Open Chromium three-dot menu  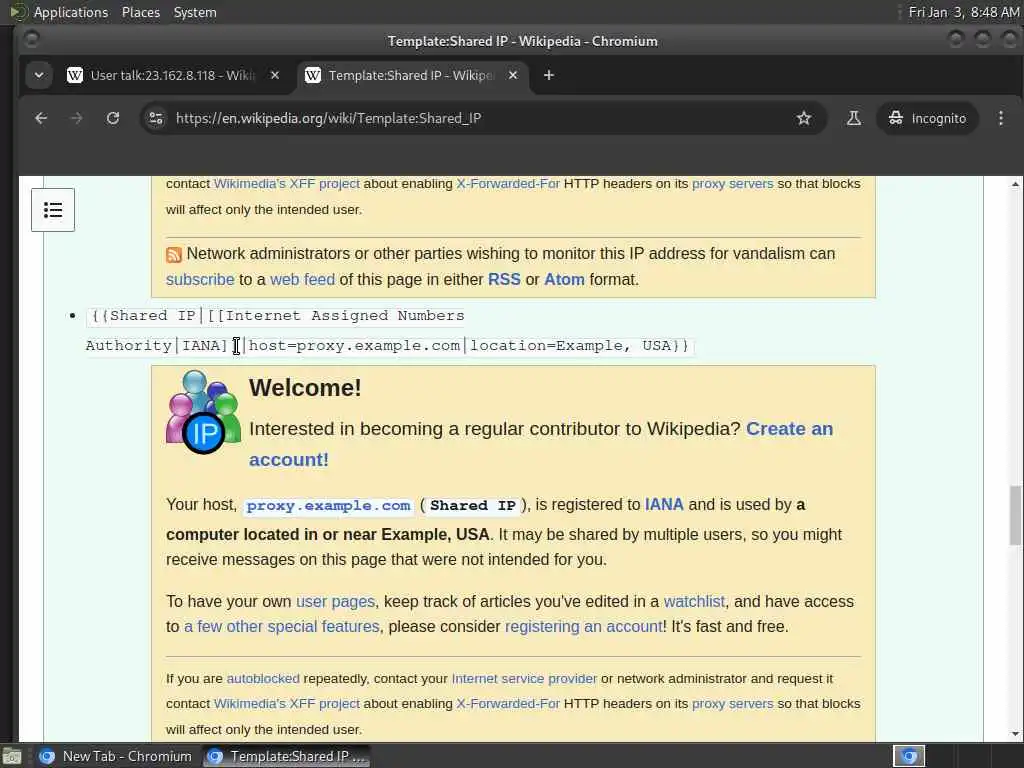pos(1000,118)
